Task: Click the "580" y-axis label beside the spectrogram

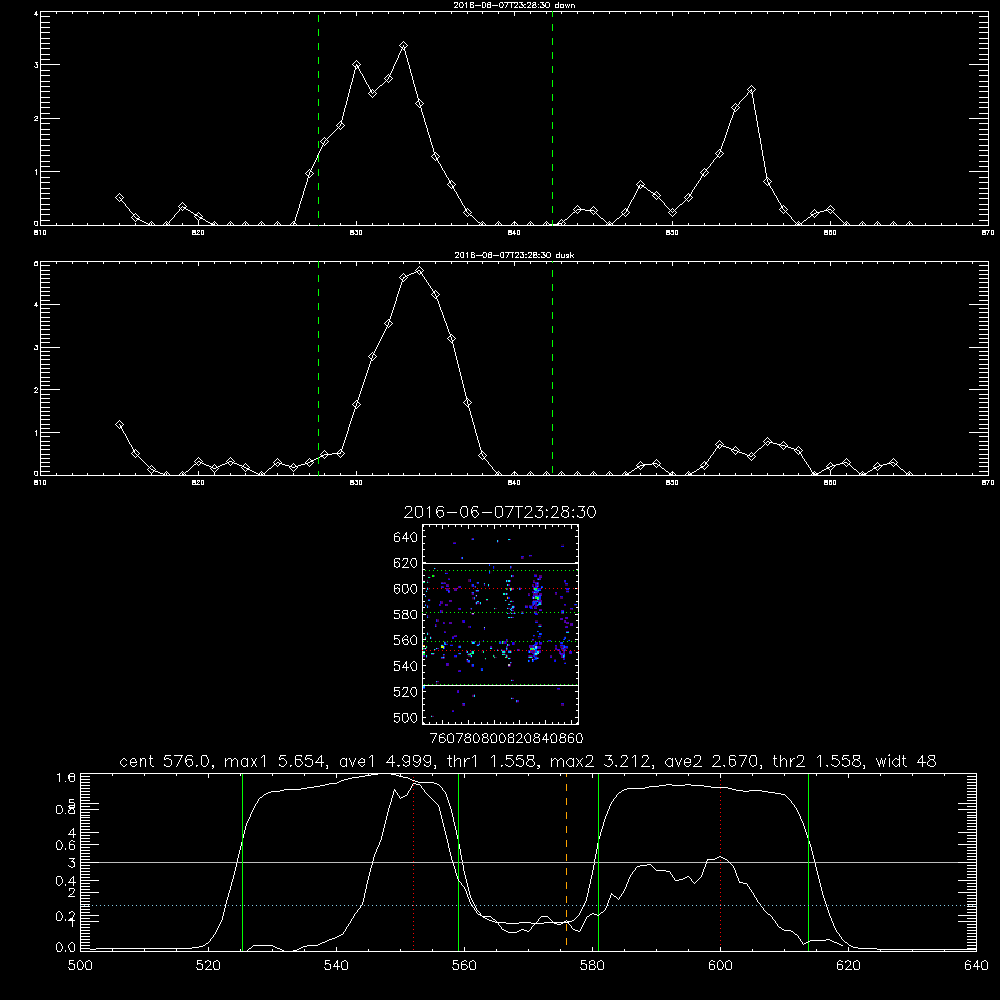Action: [406, 615]
